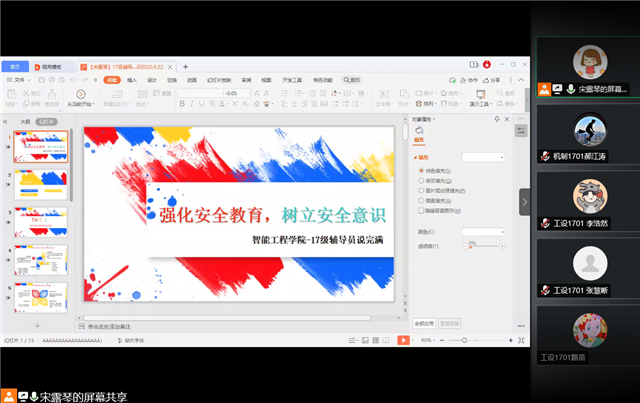Click the fit slide to window icon
The image size is (640, 403).
tap(521, 340)
